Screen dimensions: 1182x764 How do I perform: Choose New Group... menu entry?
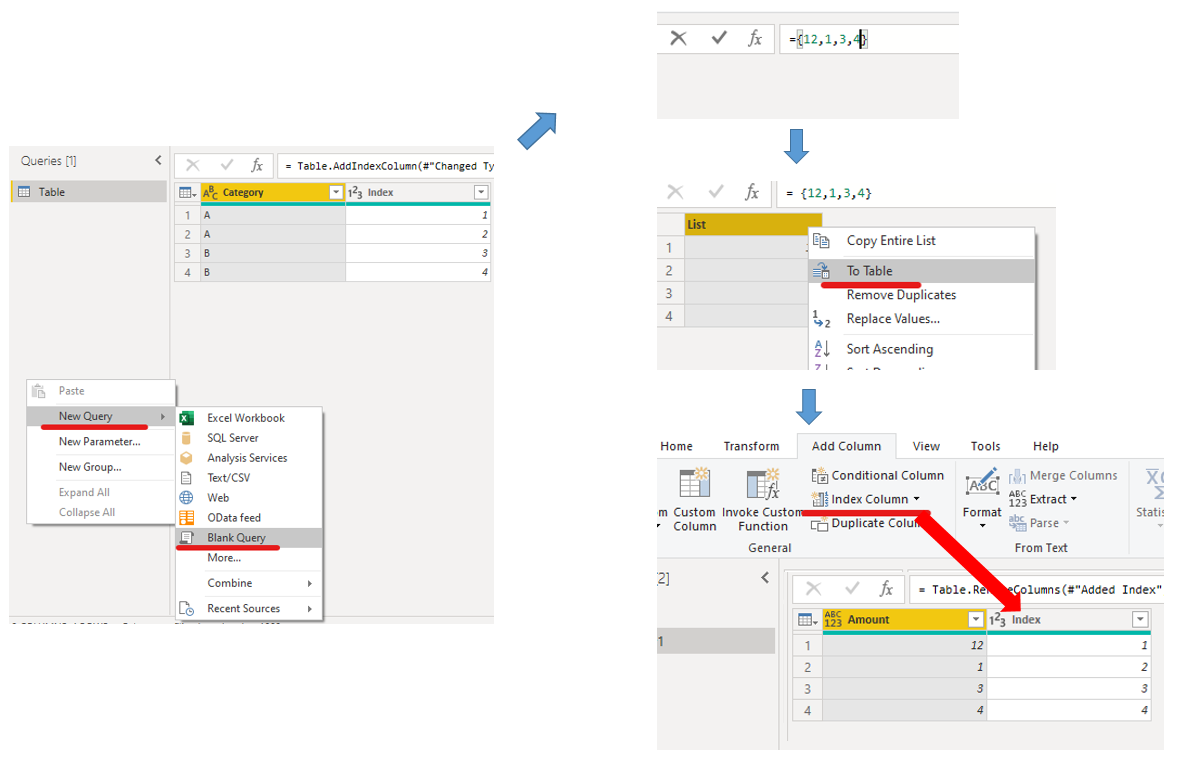tap(101, 468)
